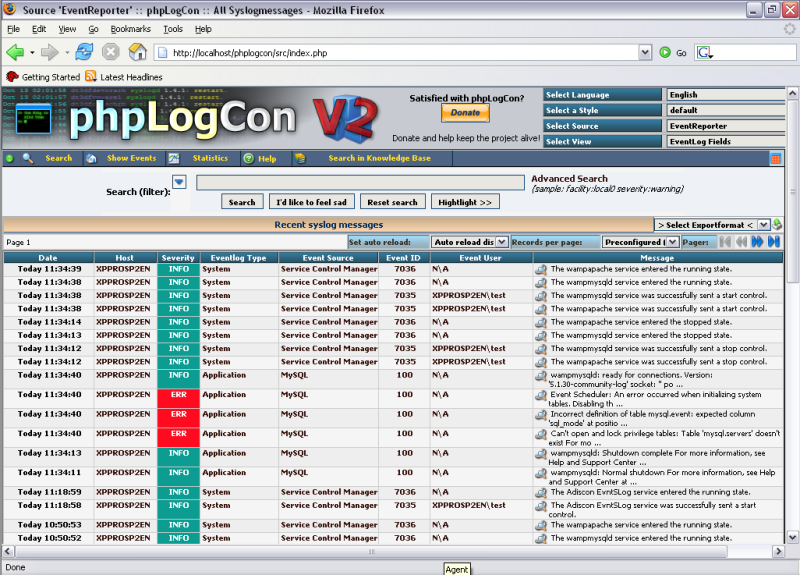Screen dimensions: 800x575
Task: Click the horizontal scrollbar at page bottom
Action: point(371,552)
